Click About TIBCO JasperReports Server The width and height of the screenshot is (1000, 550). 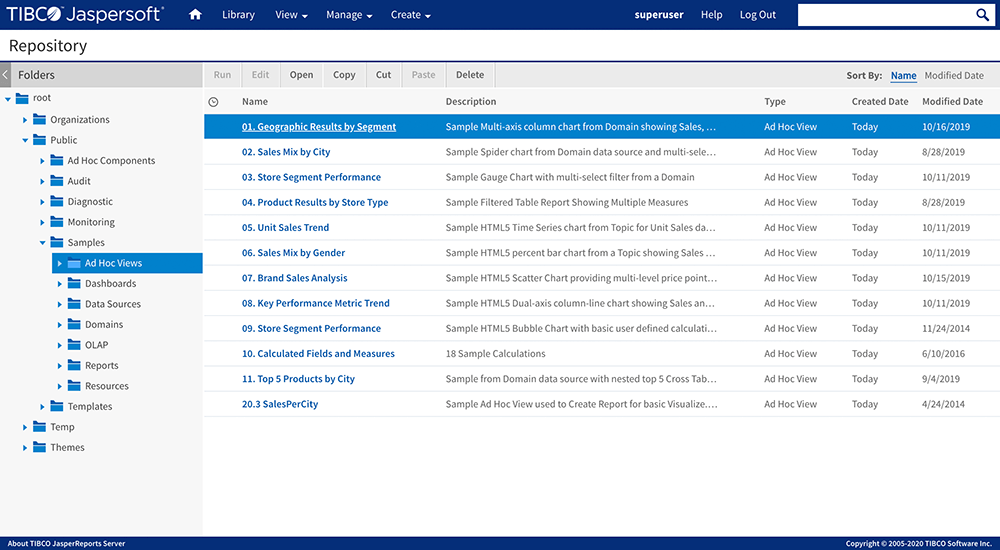pyautogui.click(x=66, y=544)
